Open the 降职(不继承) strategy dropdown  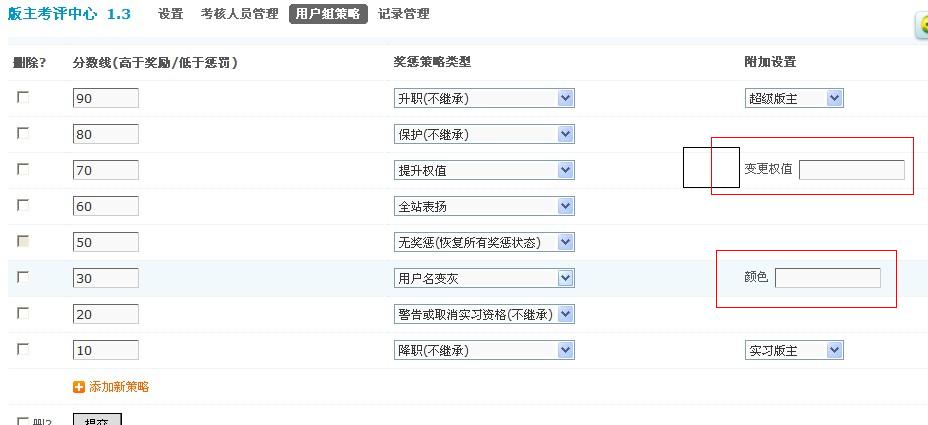click(484, 350)
